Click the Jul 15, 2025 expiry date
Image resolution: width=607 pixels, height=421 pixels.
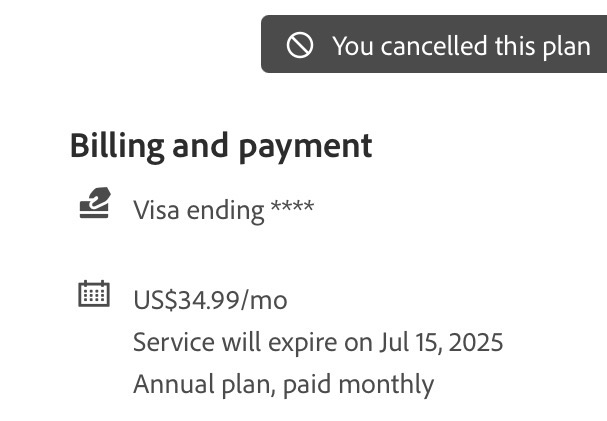441,343
